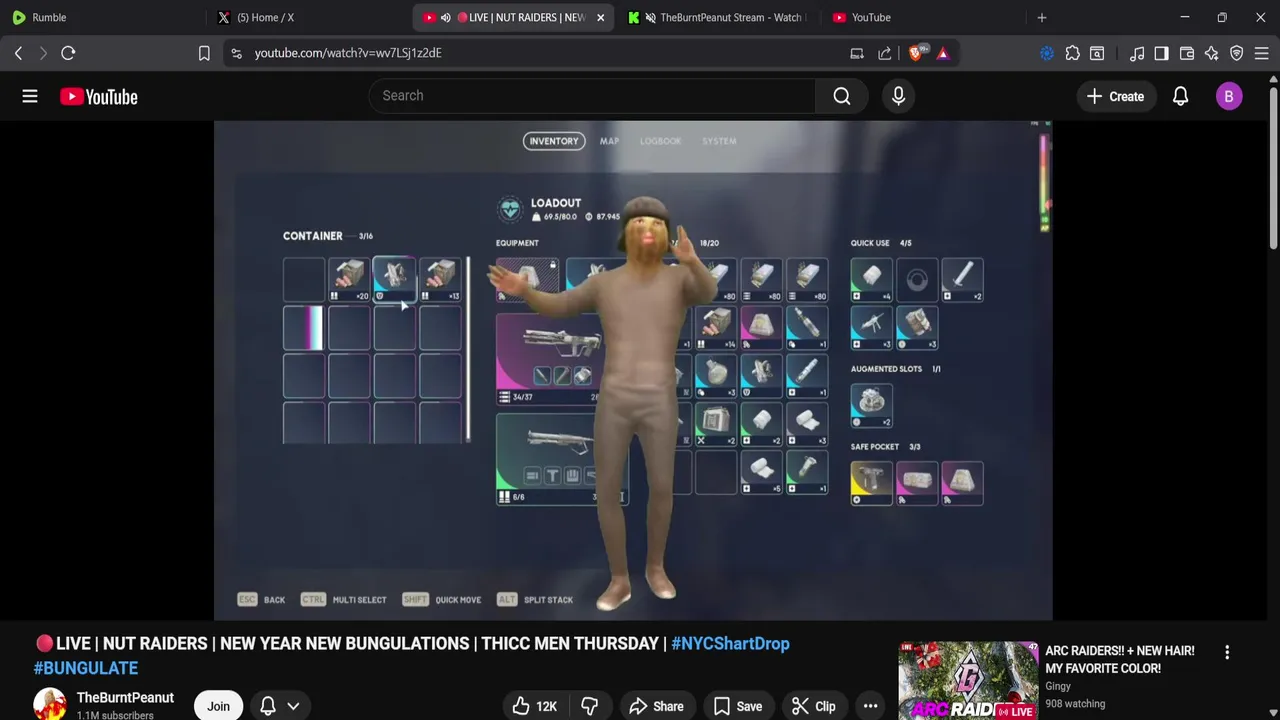Open more actions ellipsis under the video
Screen dimensions: 1280x720
[870, 706]
